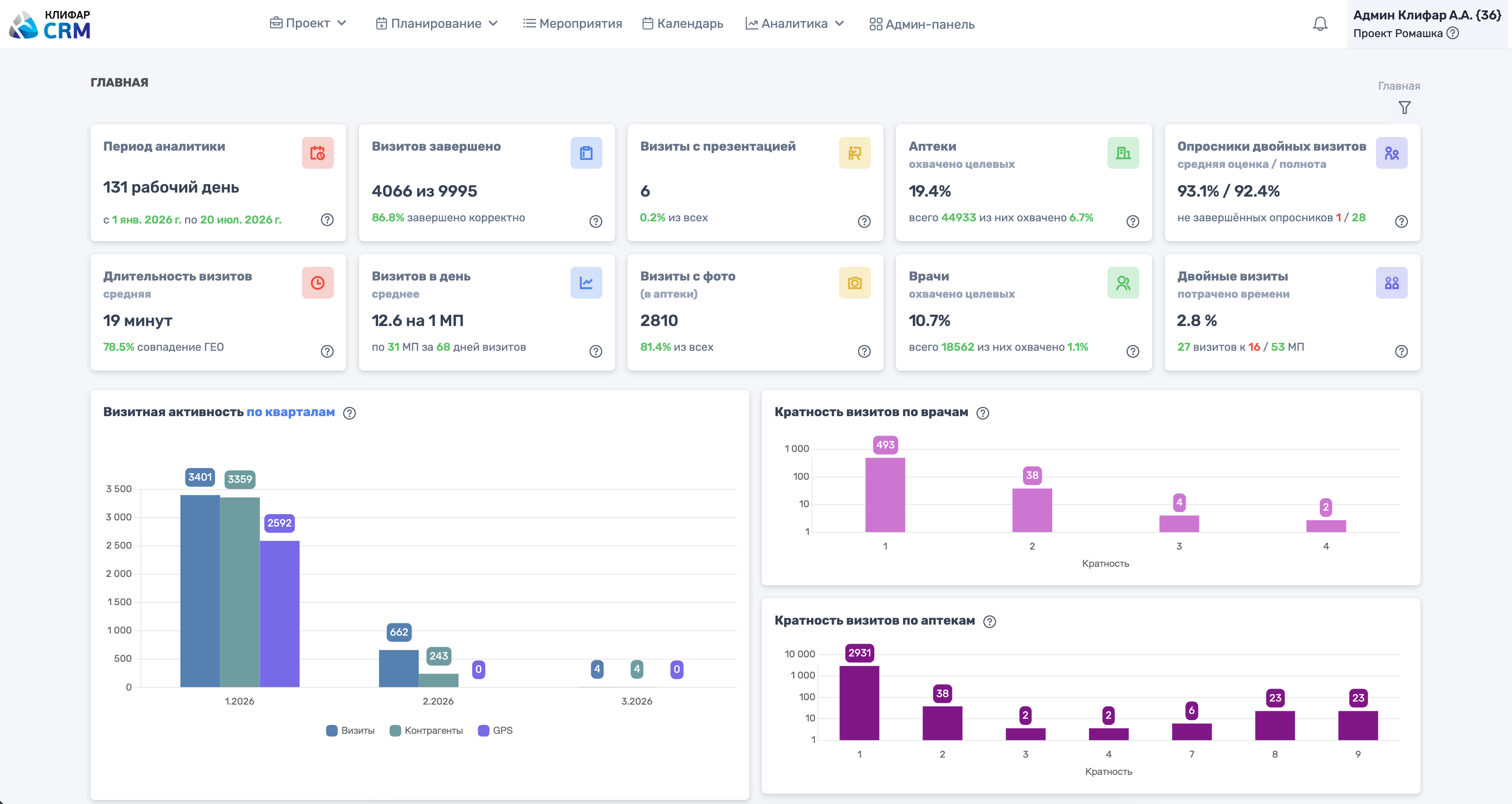The height and width of the screenshot is (804, 1512).
Task: Open the Админ-панель
Action: [x=922, y=24]
